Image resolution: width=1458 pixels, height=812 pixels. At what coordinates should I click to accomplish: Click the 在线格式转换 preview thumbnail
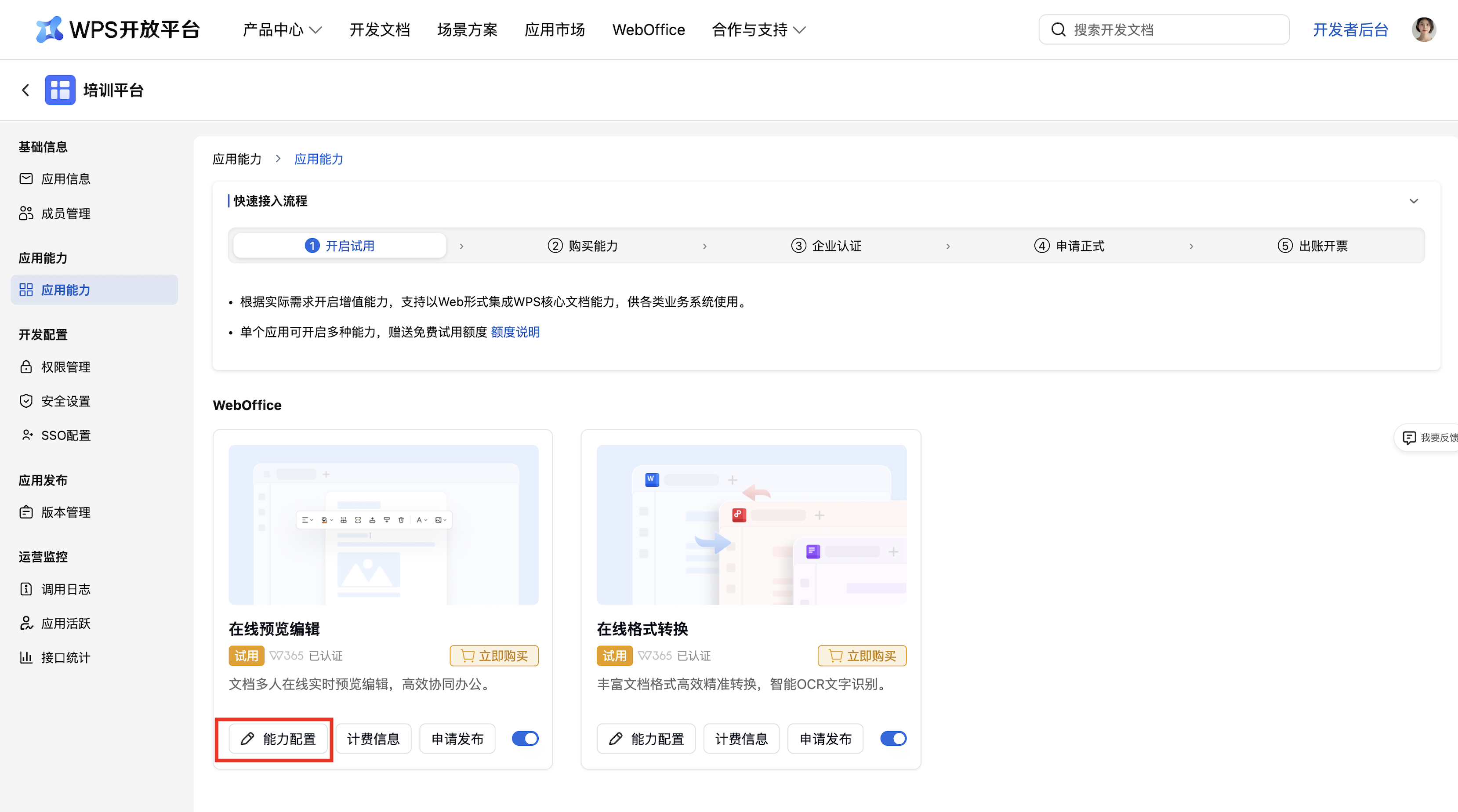coord(752,525)
